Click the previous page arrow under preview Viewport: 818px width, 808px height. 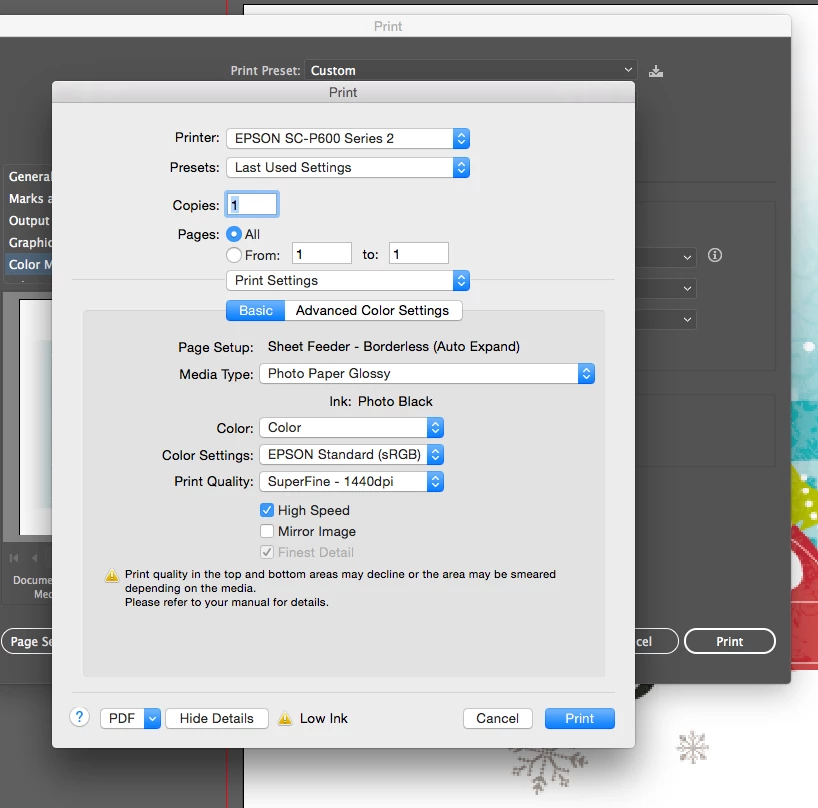click(34, 558)
